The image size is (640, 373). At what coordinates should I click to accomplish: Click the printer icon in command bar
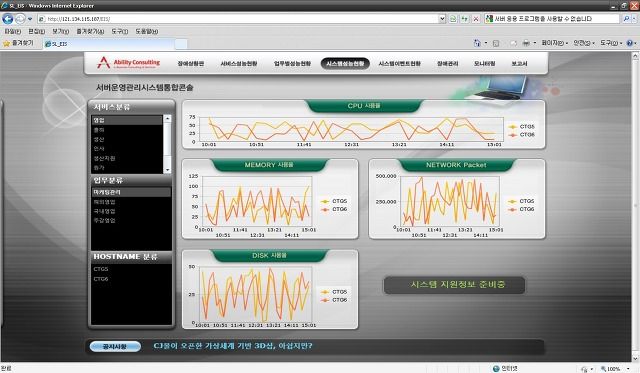coord(526,43)
